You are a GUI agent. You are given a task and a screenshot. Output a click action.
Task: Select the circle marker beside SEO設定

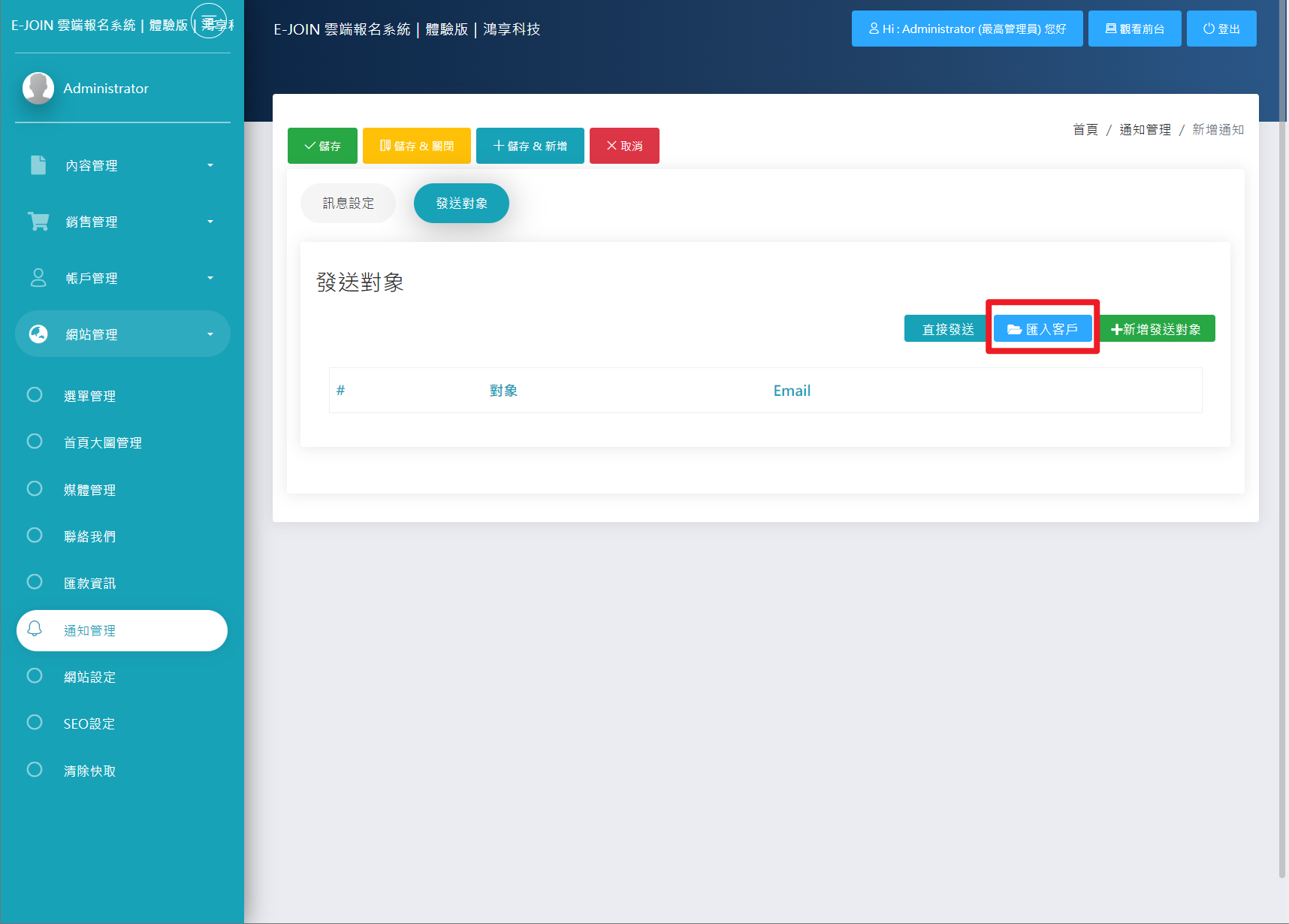35,723
